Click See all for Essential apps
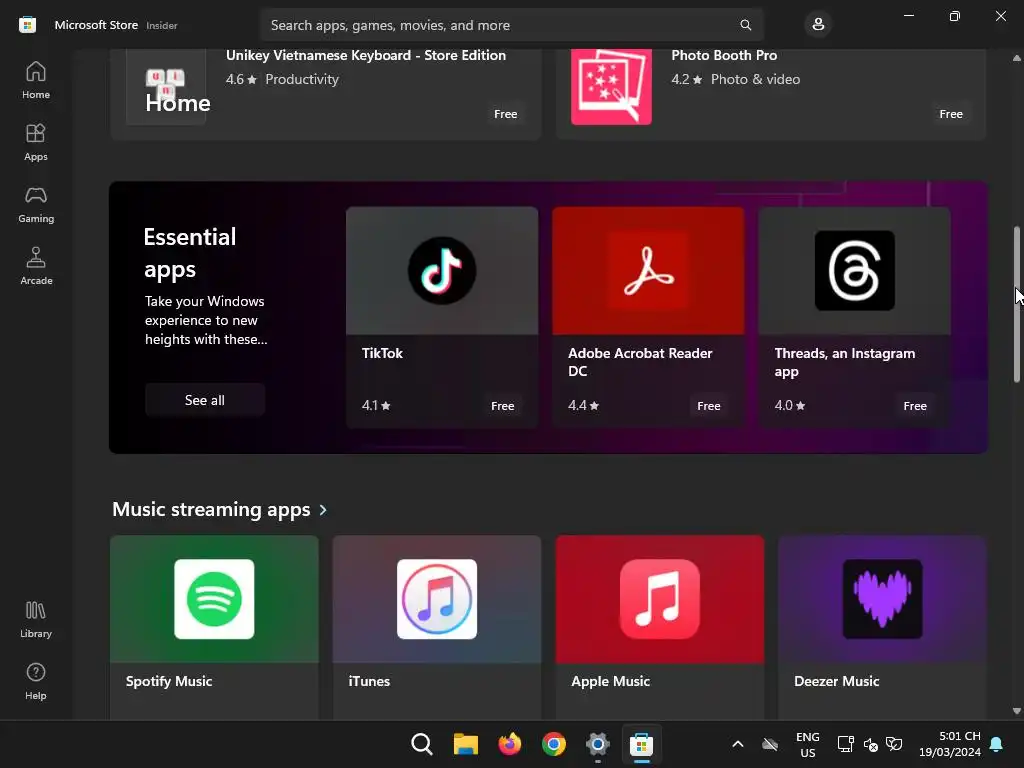Viewport: 1024px width, 768px height. click(204, 400)
